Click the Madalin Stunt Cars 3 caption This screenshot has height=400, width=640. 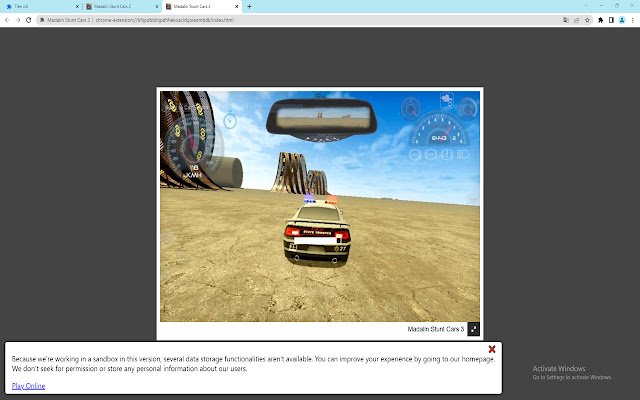(x=436, y=329)
